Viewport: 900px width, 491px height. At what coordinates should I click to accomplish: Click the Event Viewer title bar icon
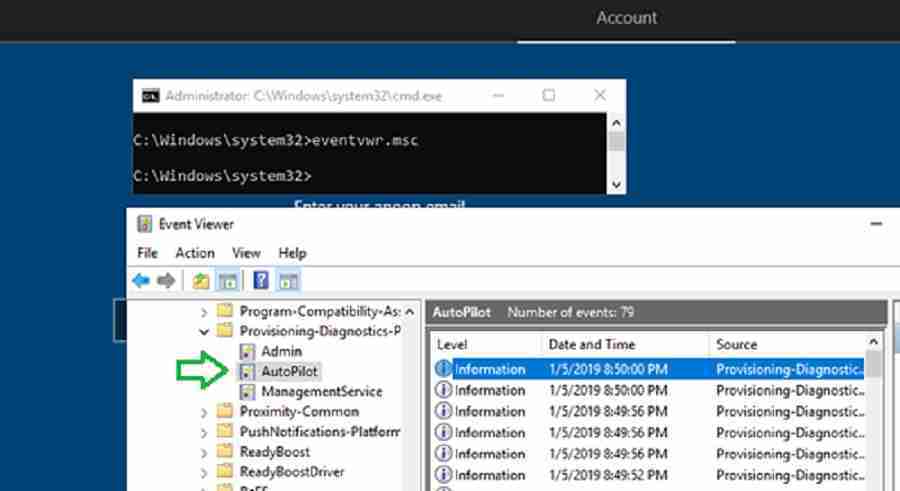click(145, 224)
